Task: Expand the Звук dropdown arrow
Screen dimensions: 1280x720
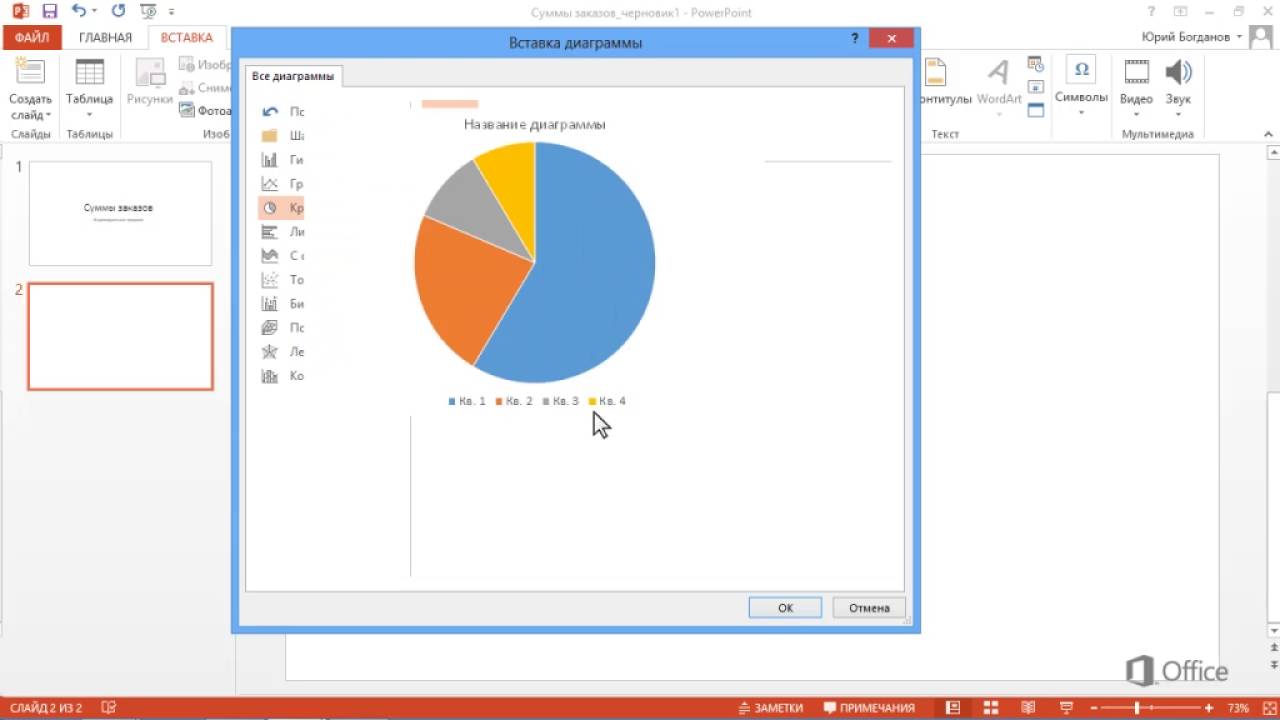Action: 1178,113
